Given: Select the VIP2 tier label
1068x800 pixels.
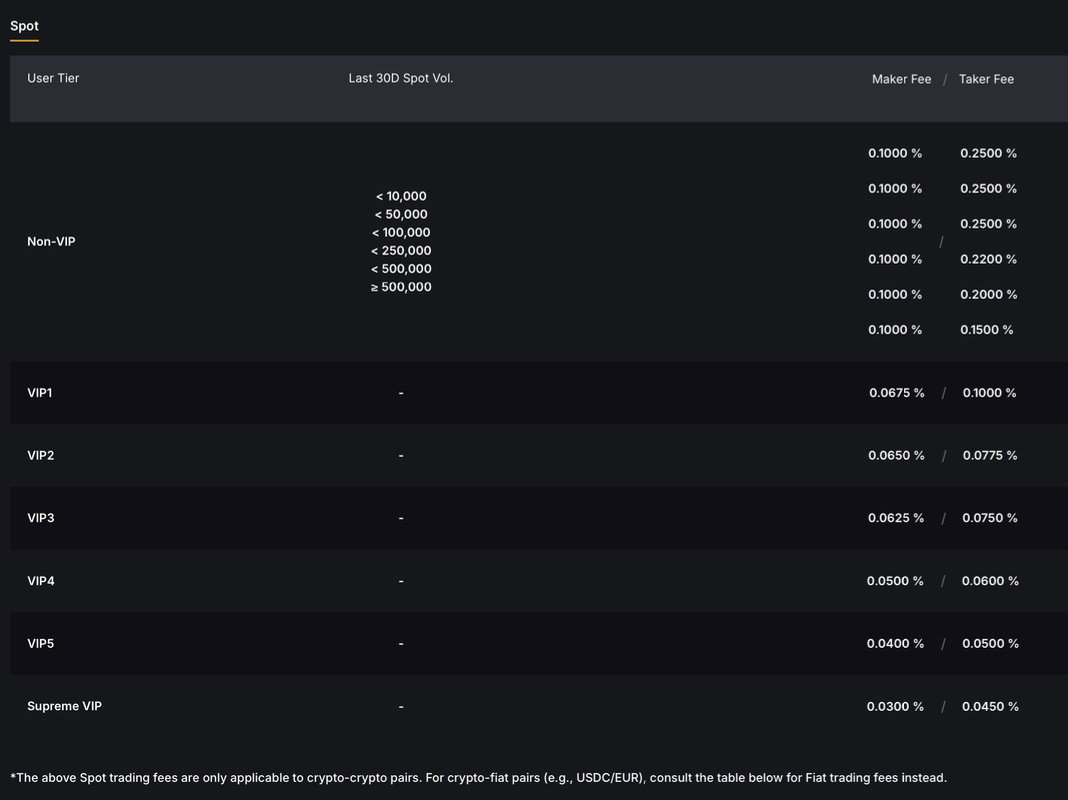Looking at the screenshot, I should click(41, 455).
